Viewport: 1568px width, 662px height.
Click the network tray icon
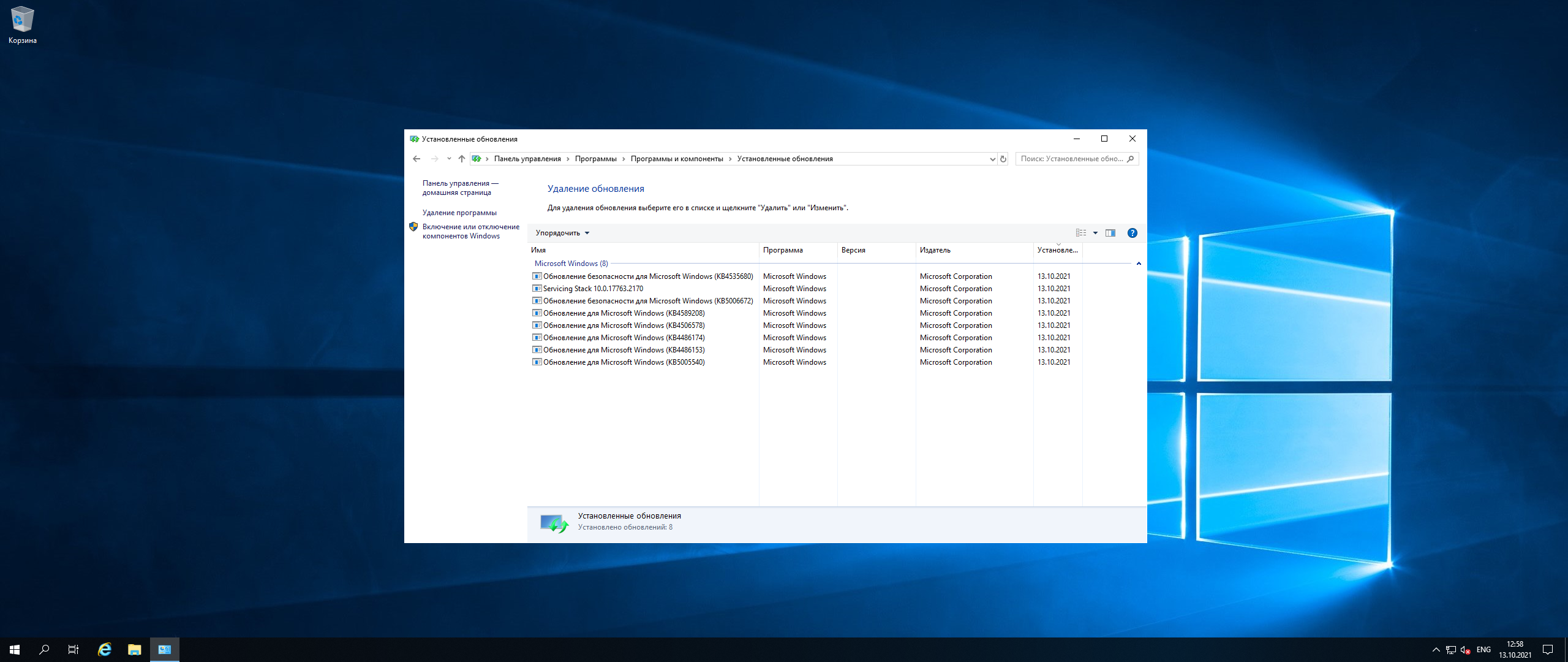[x=1451, y=650]
